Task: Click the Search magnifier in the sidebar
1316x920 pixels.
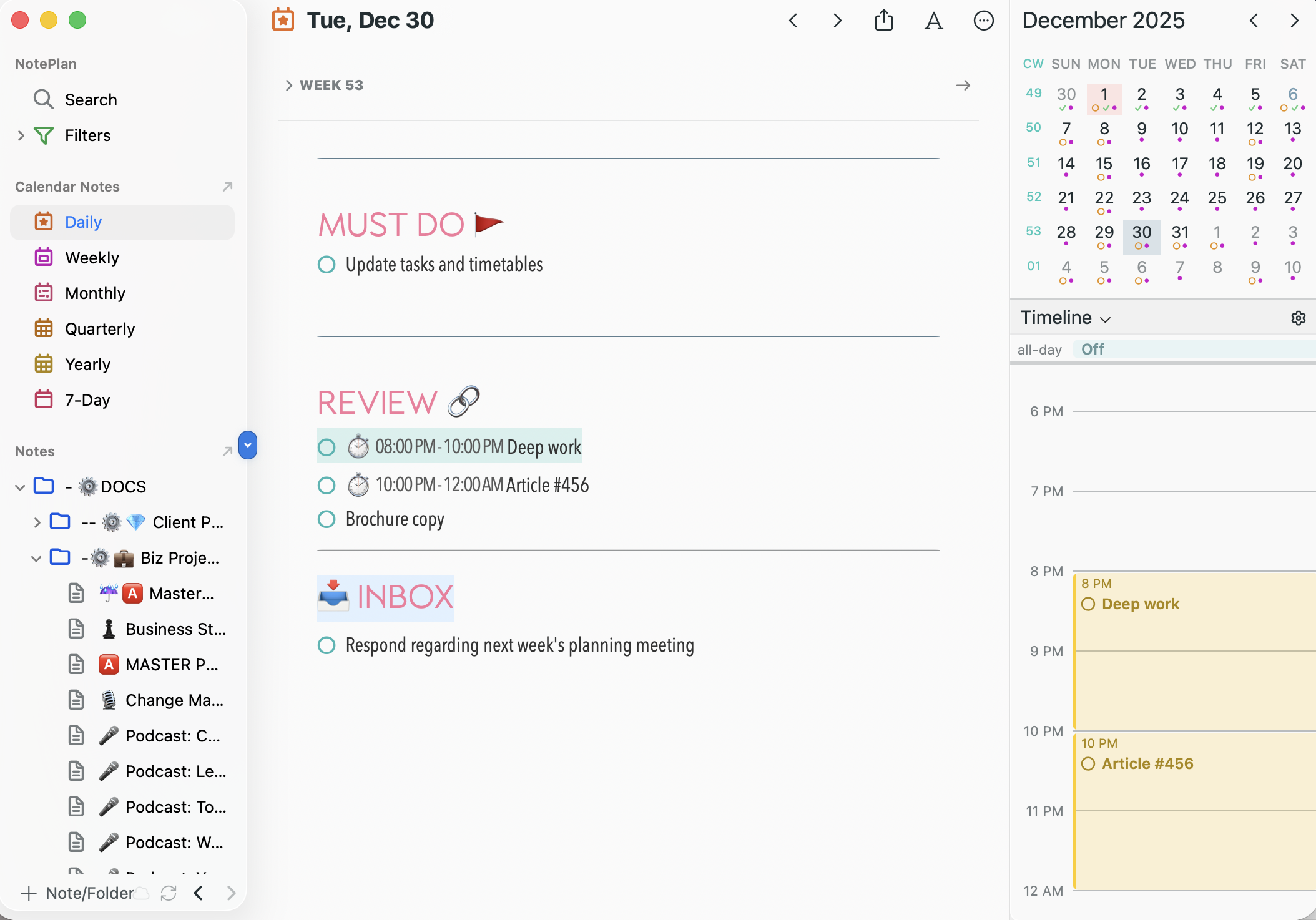Action: (43, 99)
